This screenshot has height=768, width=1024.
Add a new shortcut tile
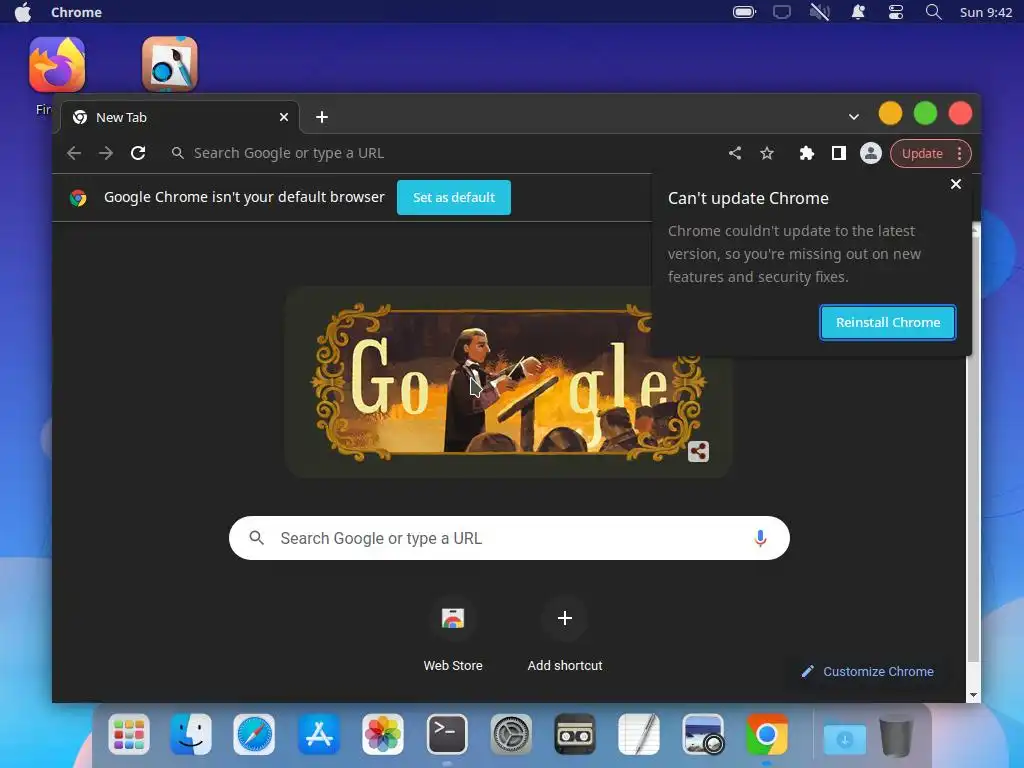click(x=565, y=633)
